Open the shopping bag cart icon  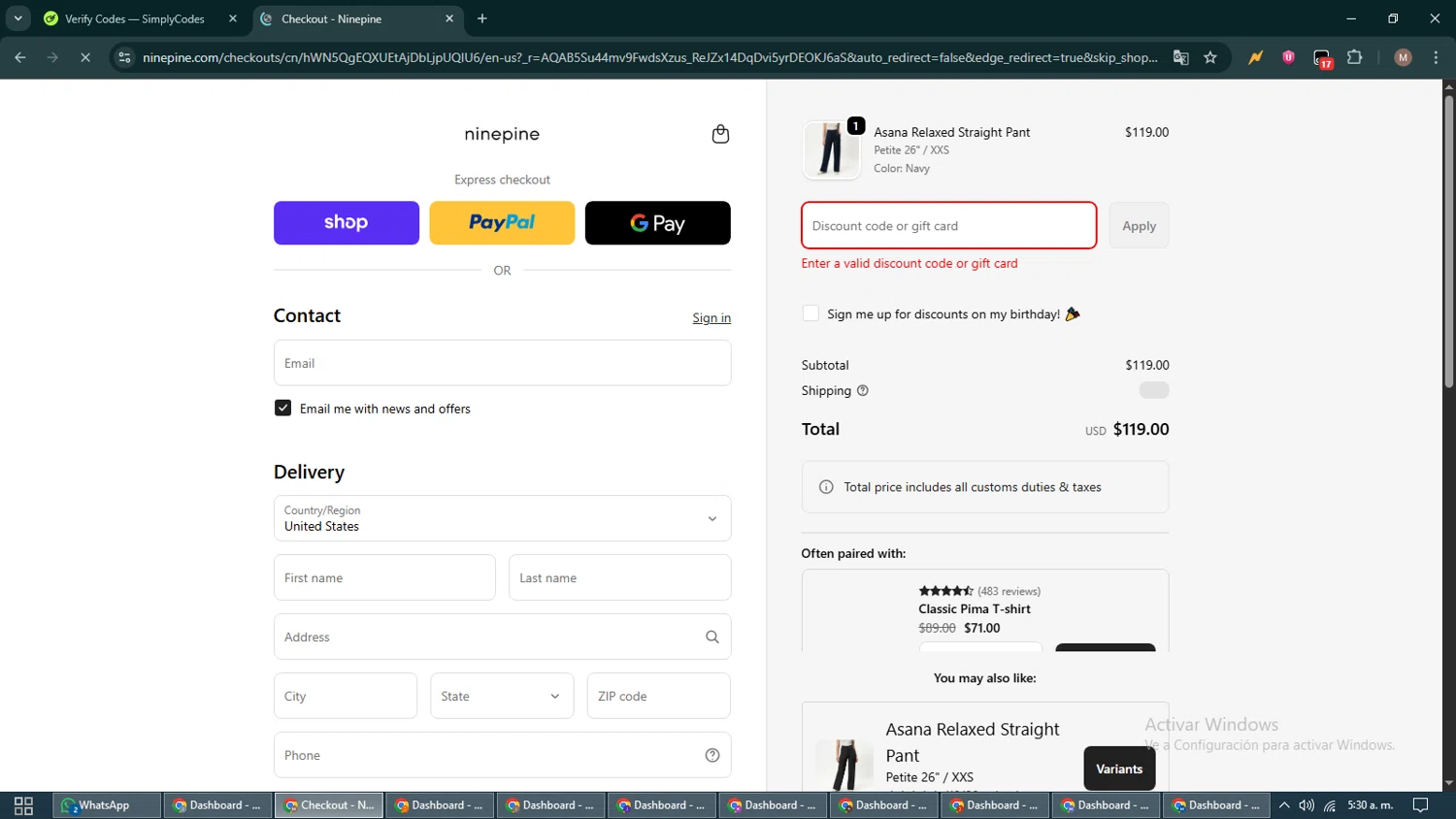pyautogui.click(x=720, y=134)
